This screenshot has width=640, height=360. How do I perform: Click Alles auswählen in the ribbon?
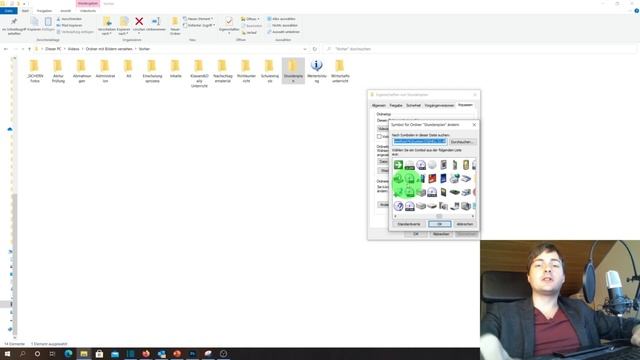[281, 19]
